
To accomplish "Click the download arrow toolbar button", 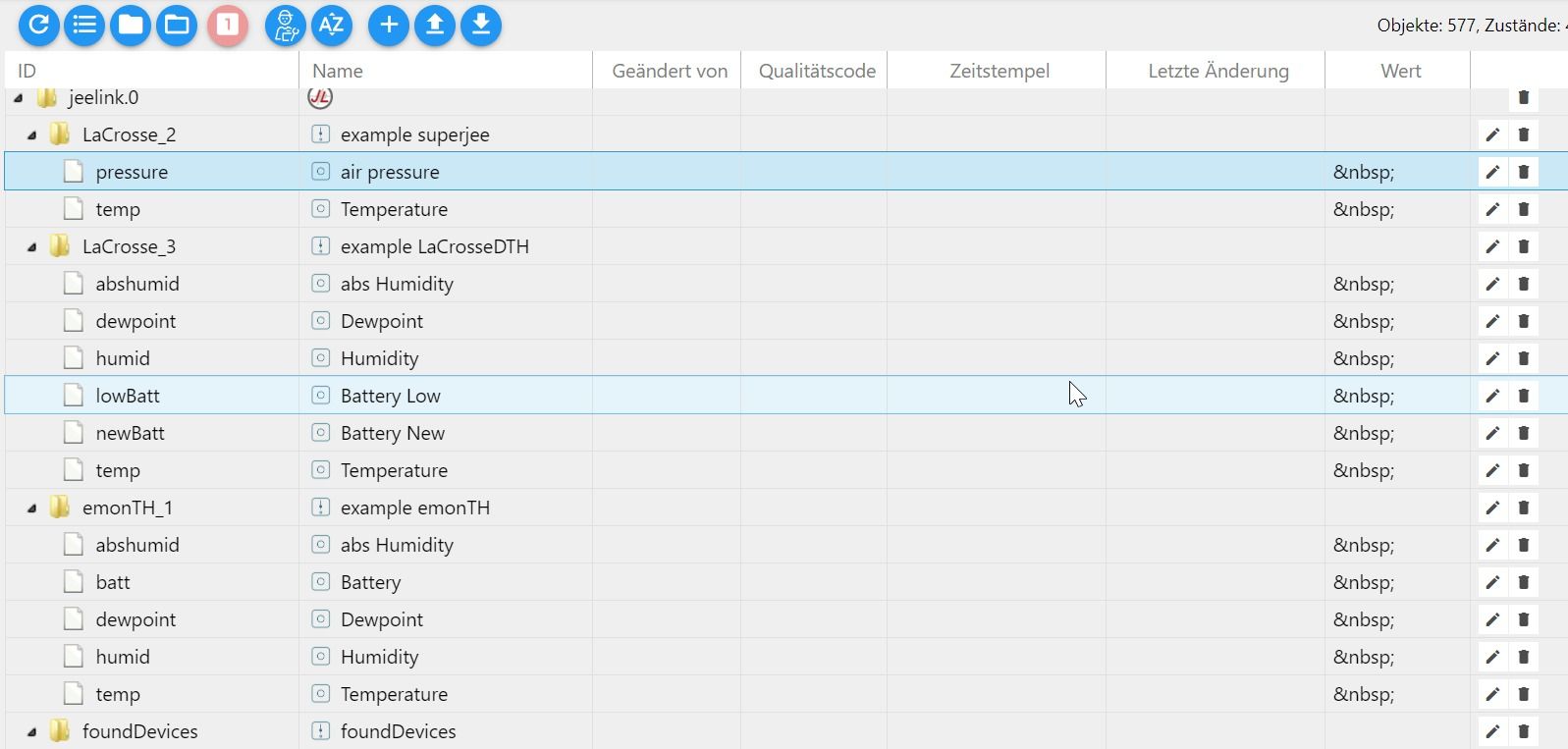I will (x=481, y=25).
